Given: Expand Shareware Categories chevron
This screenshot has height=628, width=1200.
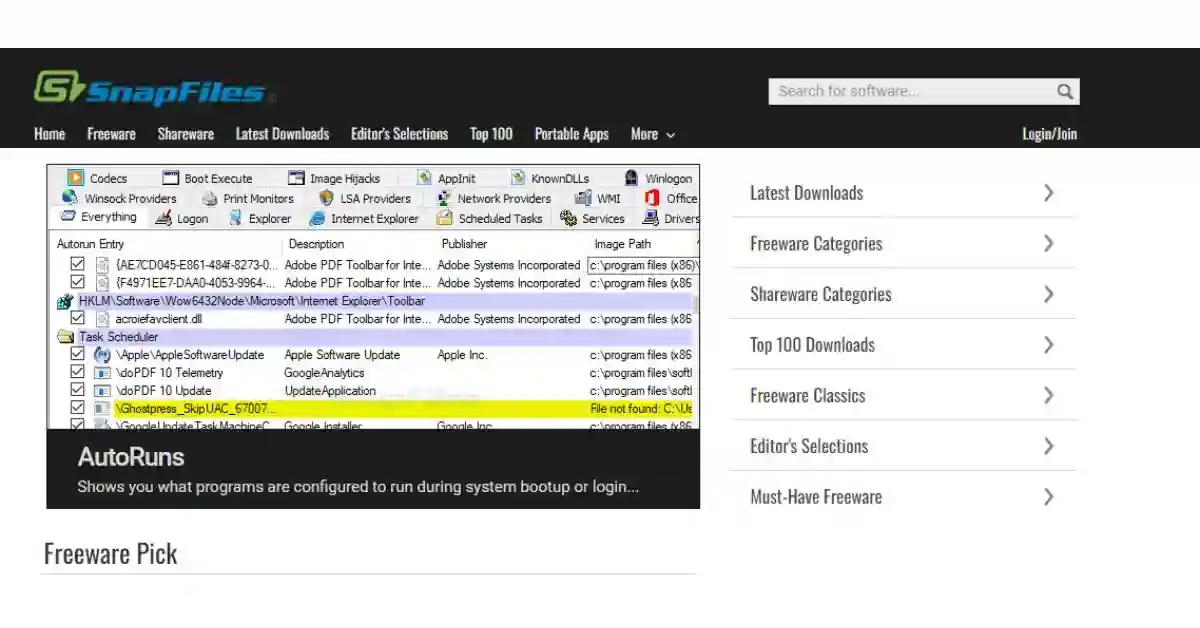Looking at the screenshot, I should coord(1048,294).
